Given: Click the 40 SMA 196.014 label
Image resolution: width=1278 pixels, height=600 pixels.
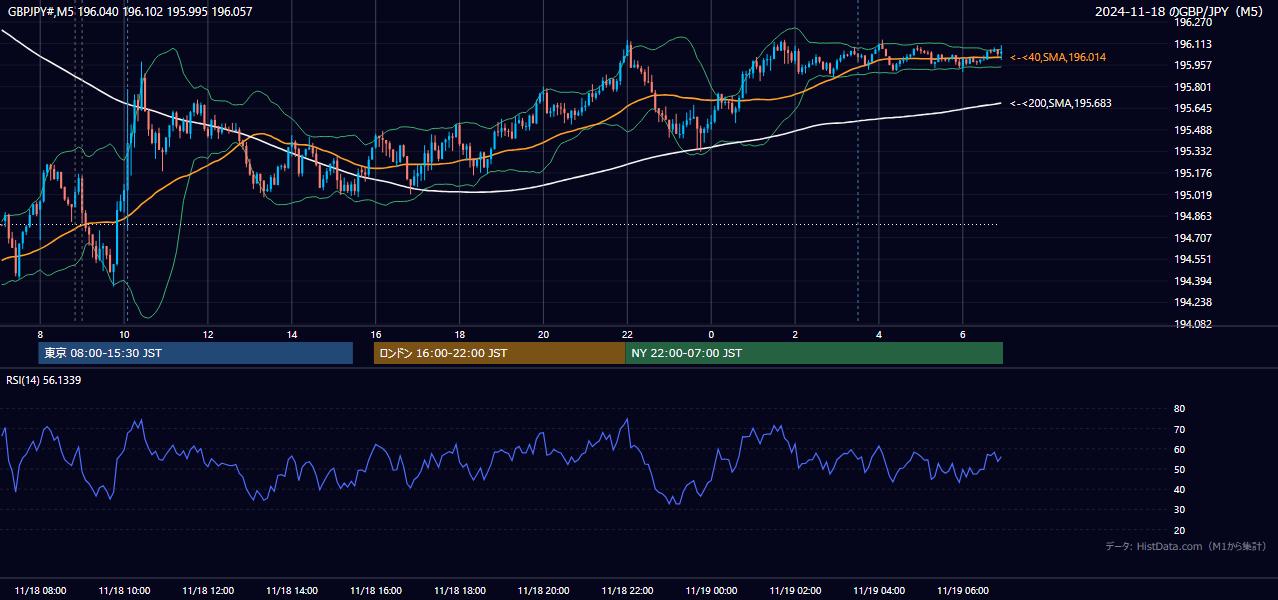Looking at the screenshot, I should pos(1058,58).
